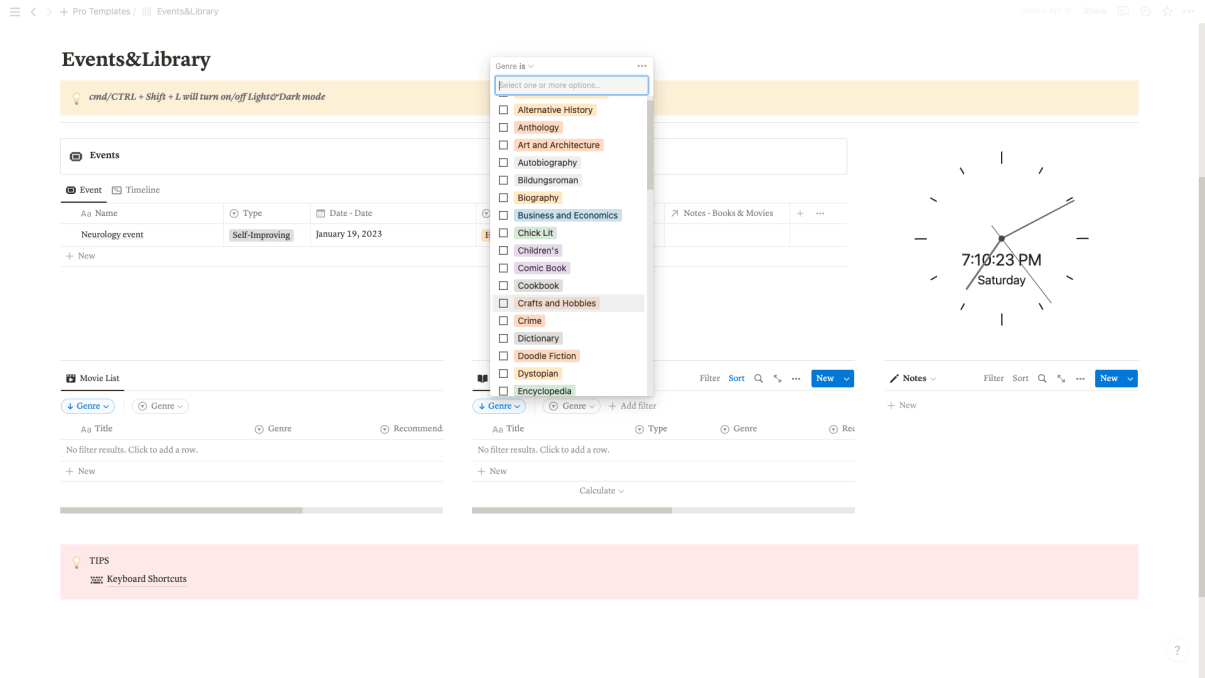This screenshot has height=678, width=1205.
Task: Open the Notes view chevron dropdown
Action: pyautogui.click(x=933, y=379)
